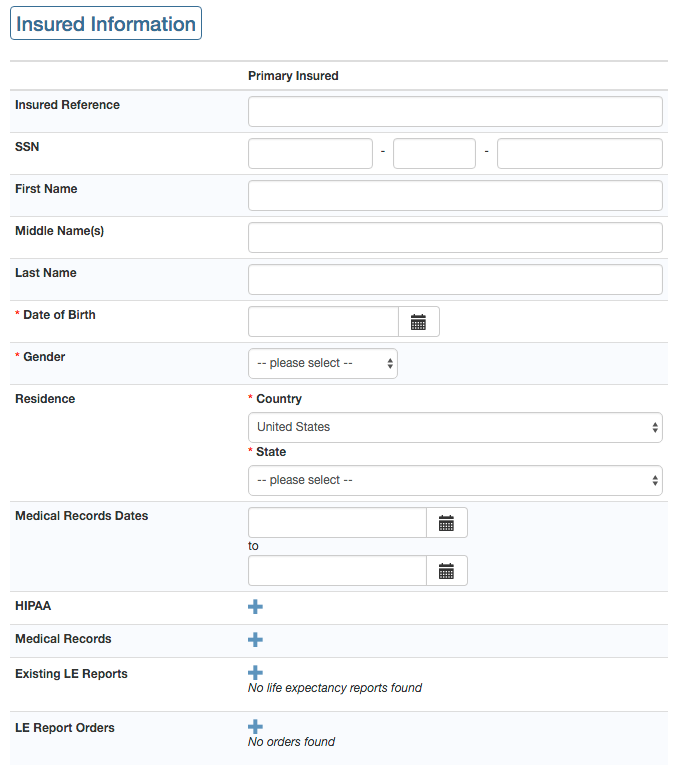This screenshot has width=687, height=776.
Task: Click the Medical Records start date field
Action: pyautogui.click(x=337, y=523)
